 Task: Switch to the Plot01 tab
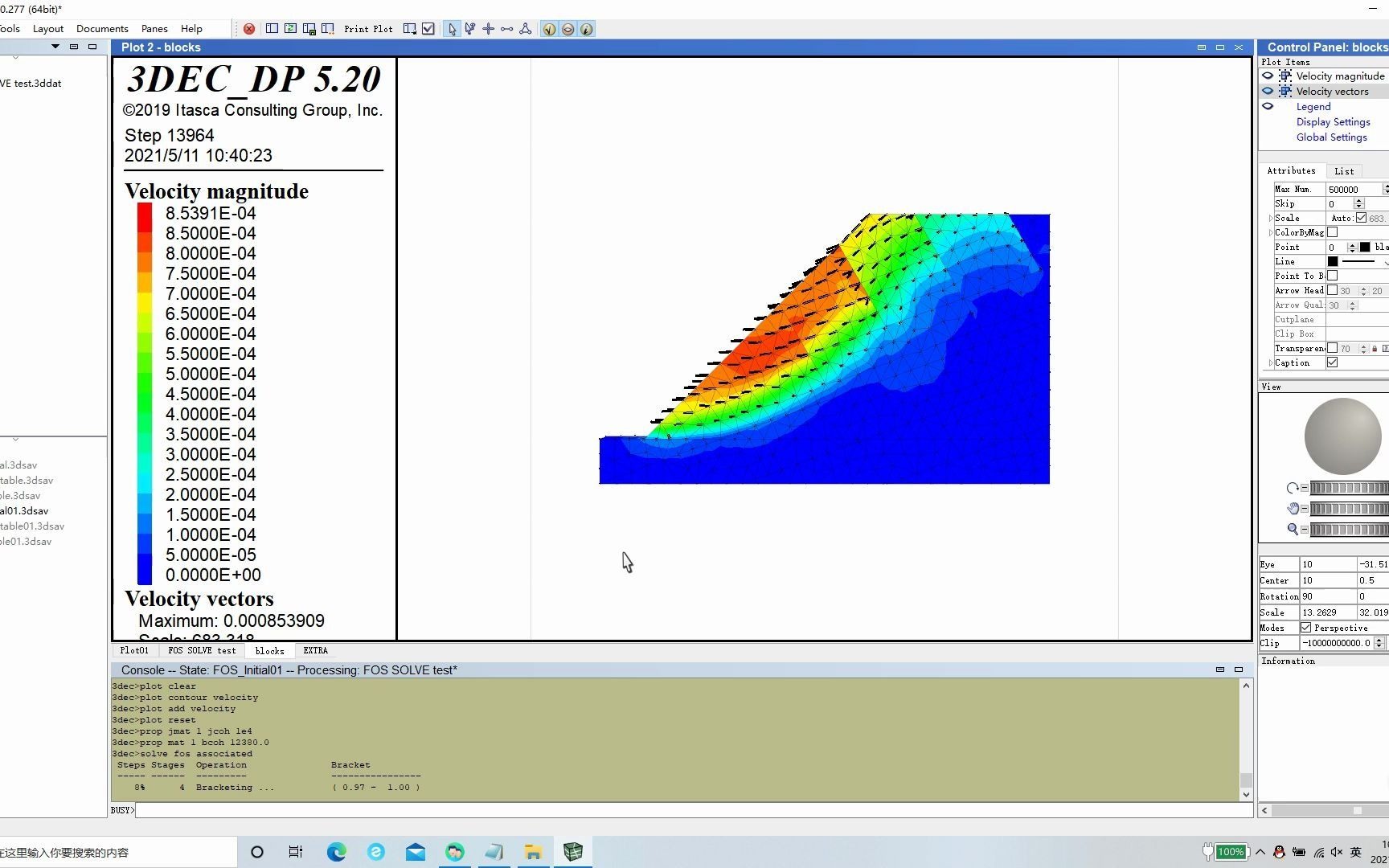point(134,651)
